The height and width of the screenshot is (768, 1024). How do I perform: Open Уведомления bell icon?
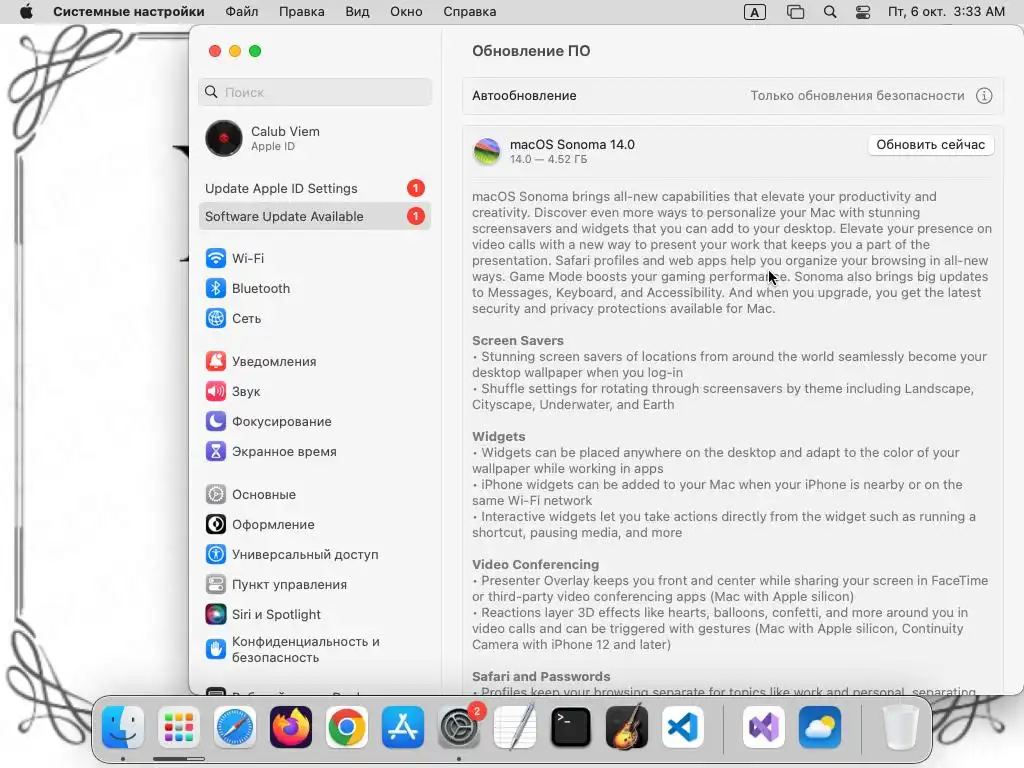coord(216,361)
